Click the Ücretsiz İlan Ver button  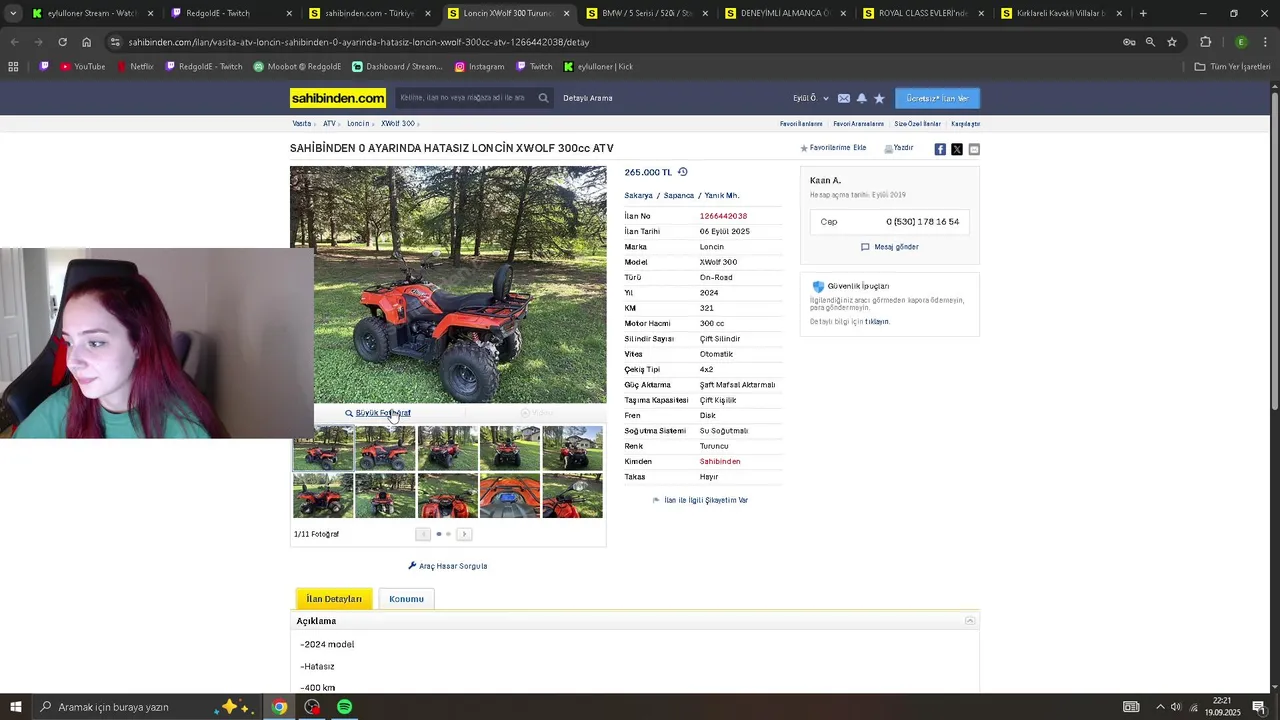[937, 98]
